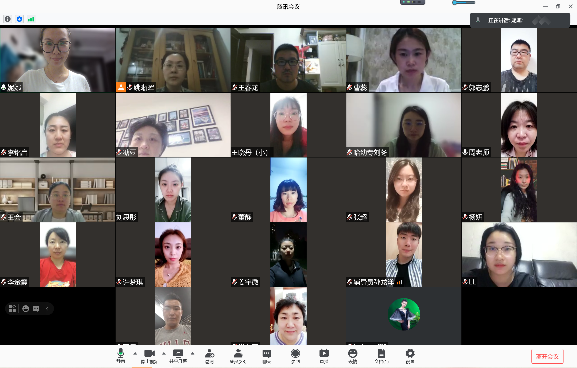Mute the microphone in the bottom toolbar
Viewport: 577px width, 368px height.
click(x=121, y=354)
